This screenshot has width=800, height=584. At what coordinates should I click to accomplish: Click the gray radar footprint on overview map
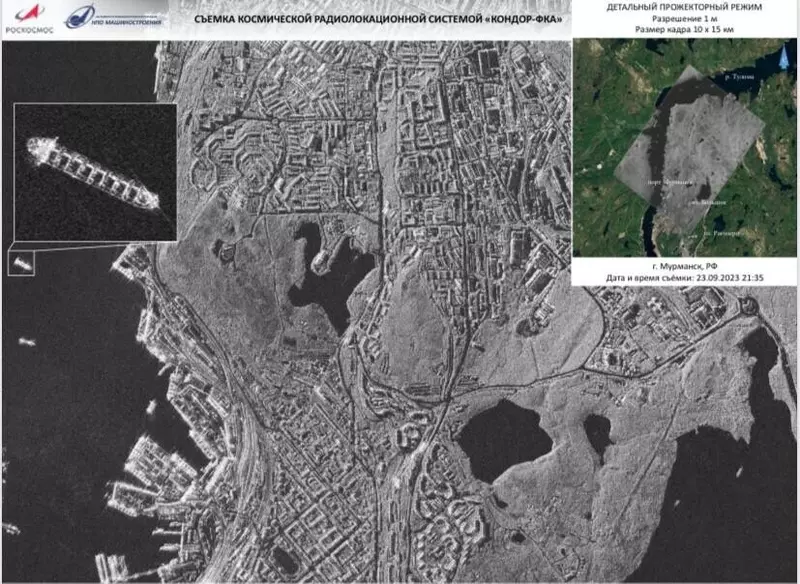tap(690, 140)
